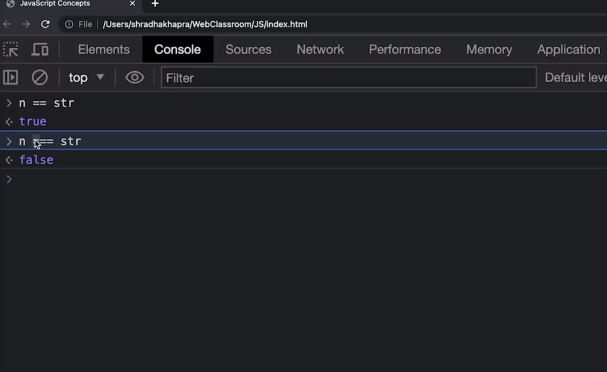
Task: Open the top JavaScript context dropdown
Action: point(86,78)
